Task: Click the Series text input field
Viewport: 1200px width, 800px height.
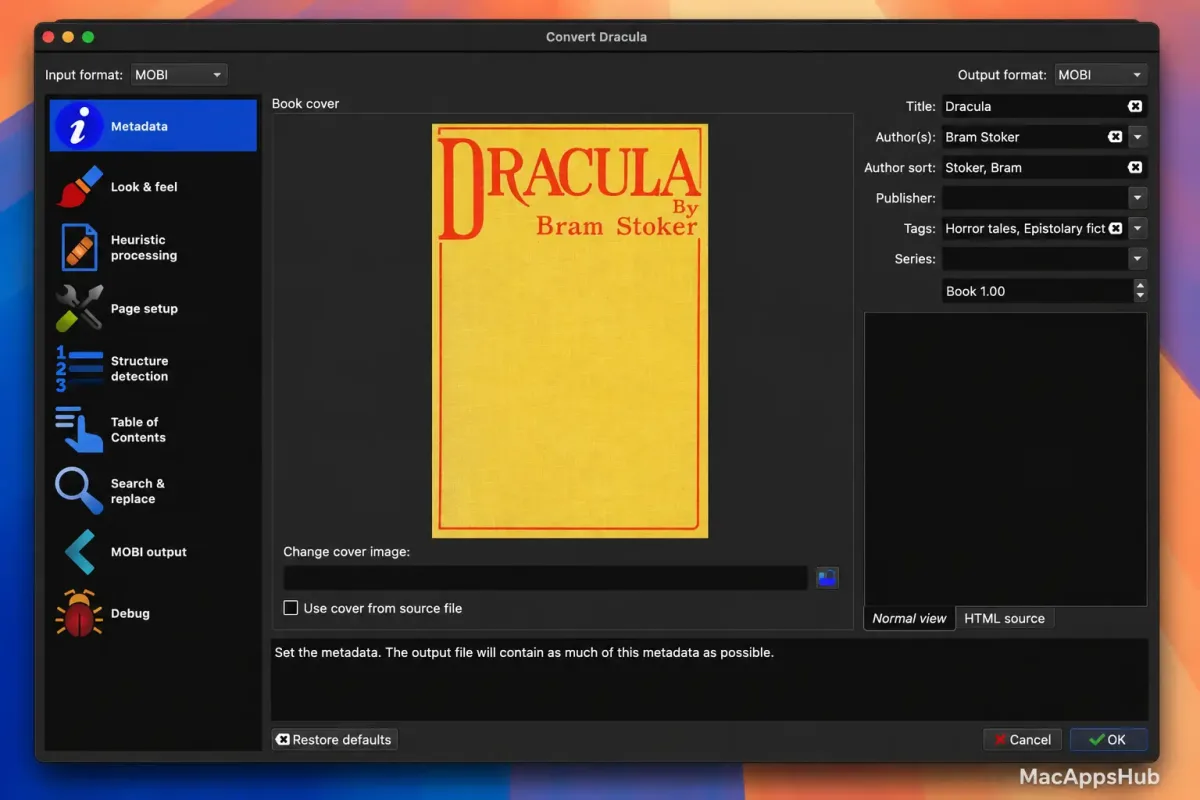Action: click(x=1034, y=259)
